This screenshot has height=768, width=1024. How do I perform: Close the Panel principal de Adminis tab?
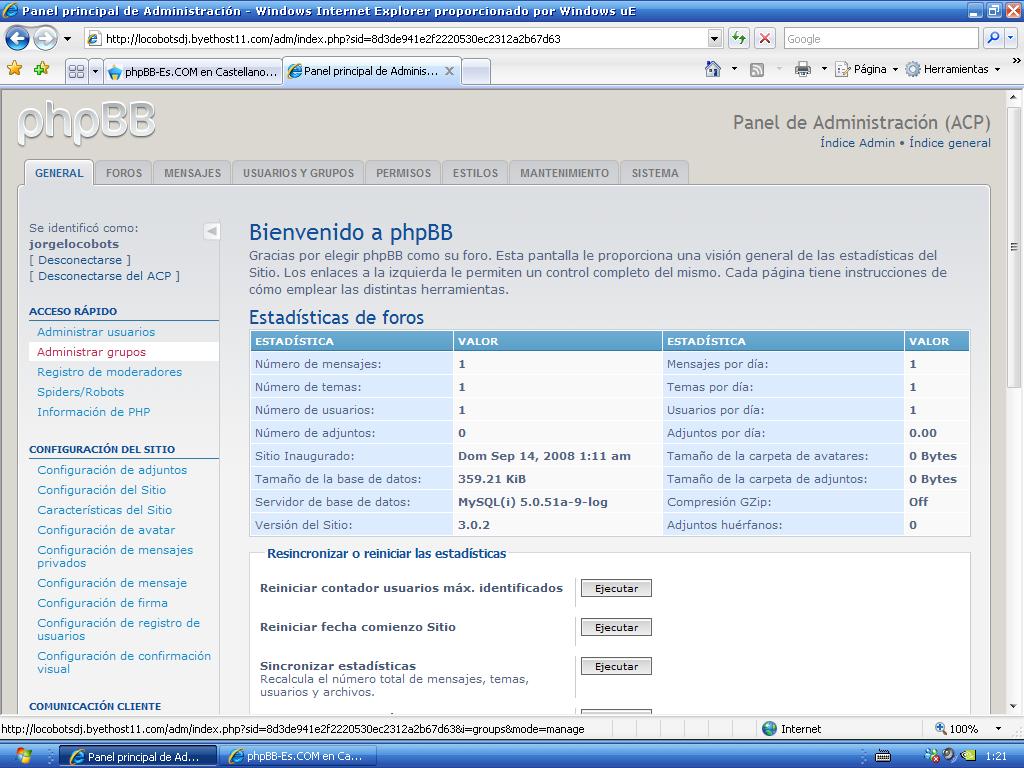click(449, 71)
